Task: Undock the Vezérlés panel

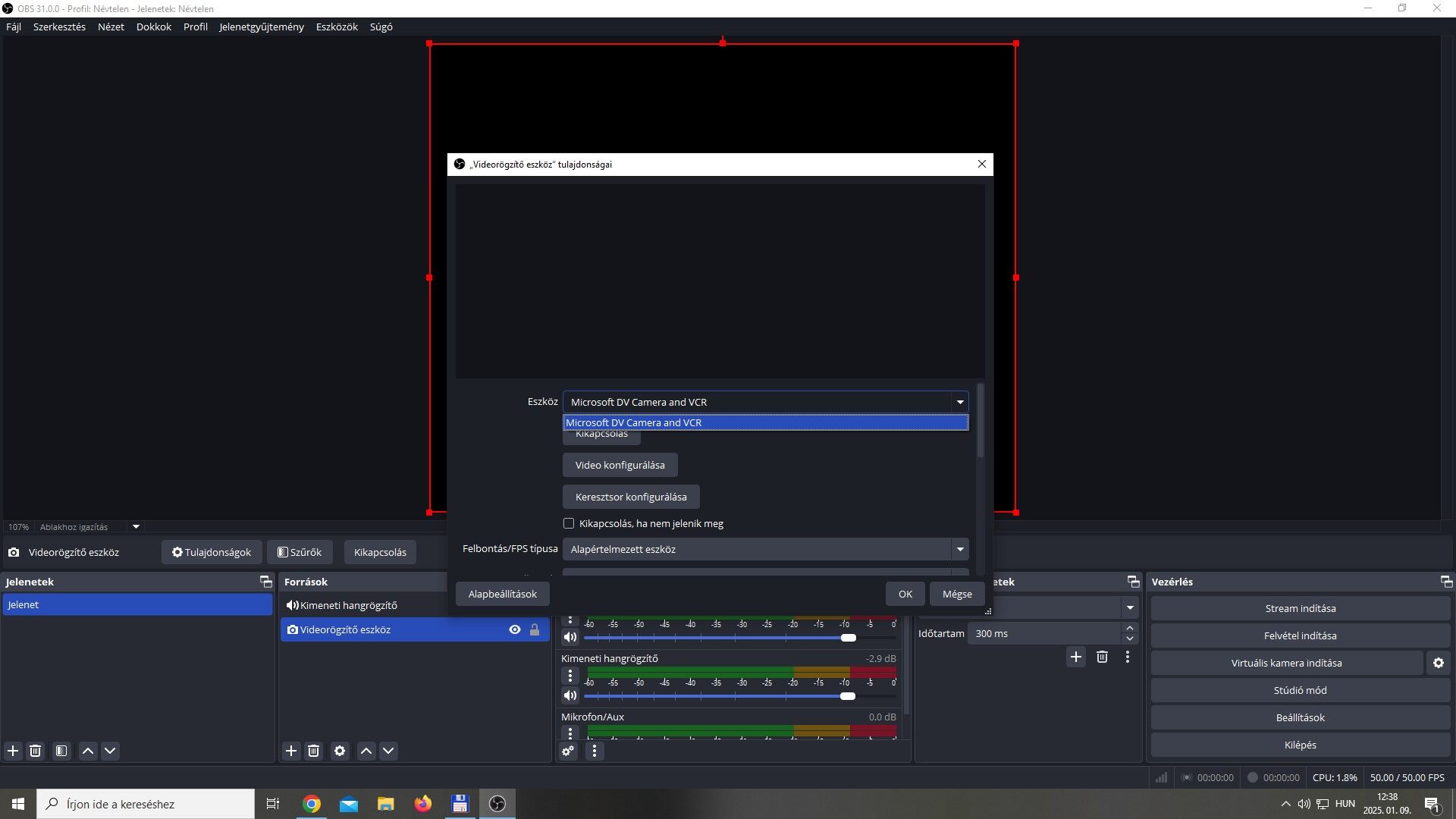Action: pyautogui.click(x=1446, y=582)
